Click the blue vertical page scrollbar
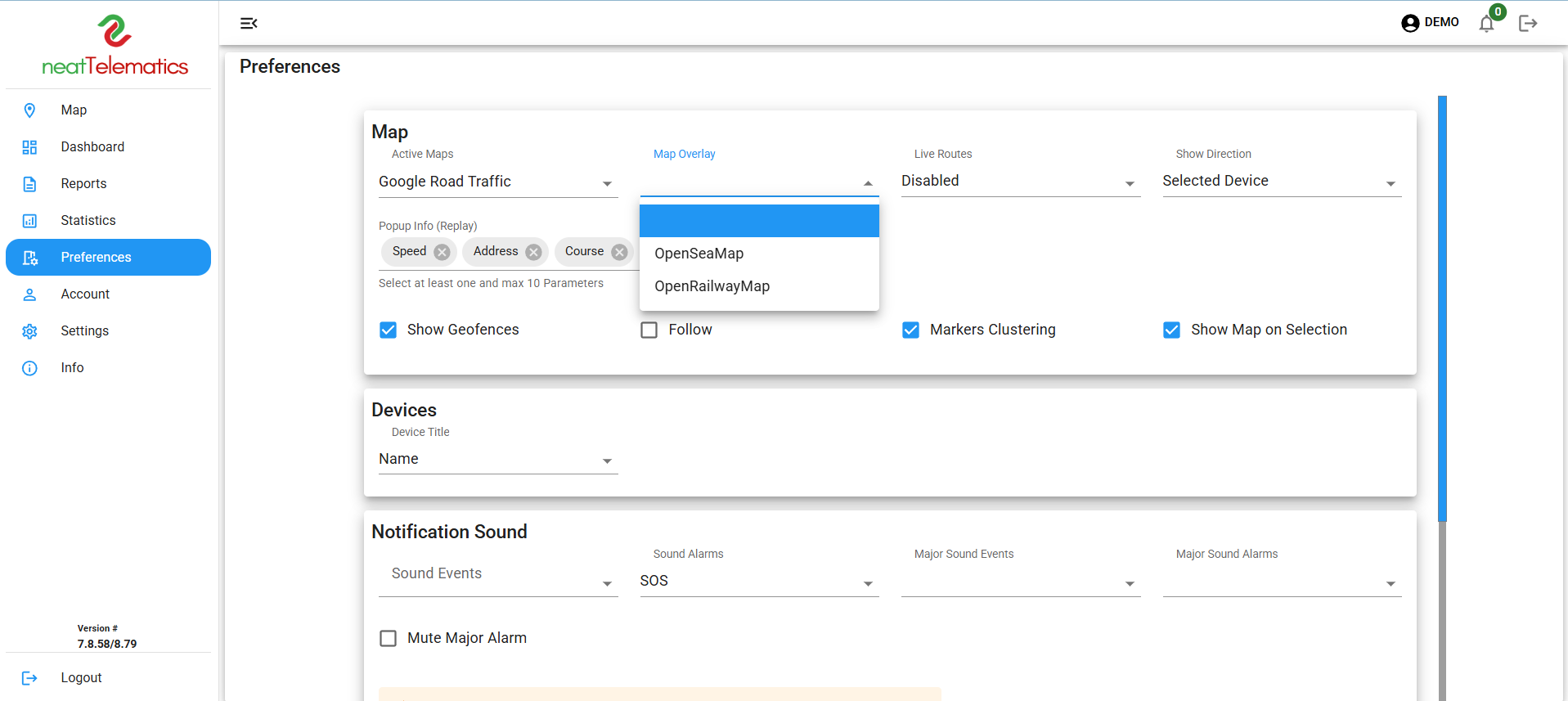This screenshot has height=701, width=1568. (x=1442, y=308)
